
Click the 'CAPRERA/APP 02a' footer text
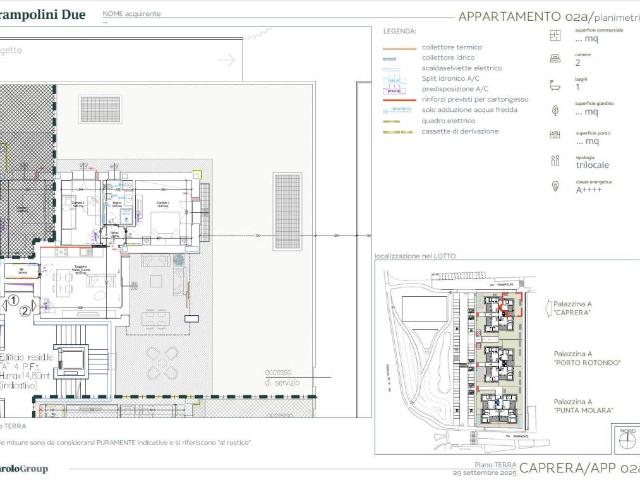point(580,468)
